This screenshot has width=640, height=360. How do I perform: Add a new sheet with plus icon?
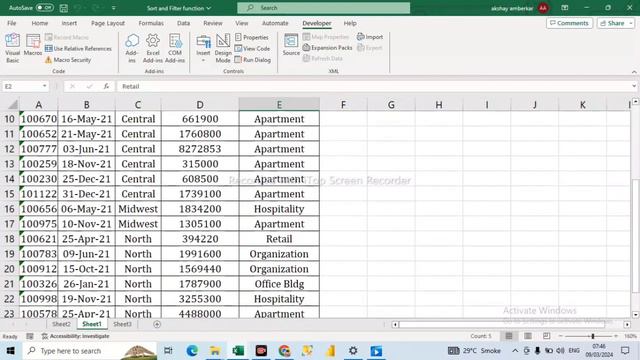pyautogui.click(x=157, y=324)
